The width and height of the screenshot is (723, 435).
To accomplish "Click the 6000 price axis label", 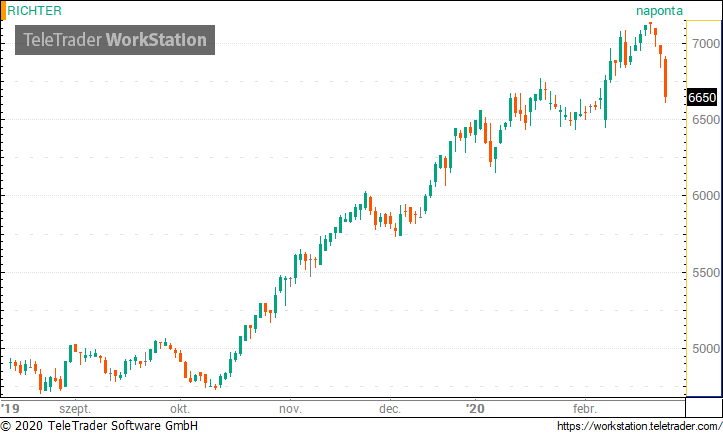I will 706,196.
